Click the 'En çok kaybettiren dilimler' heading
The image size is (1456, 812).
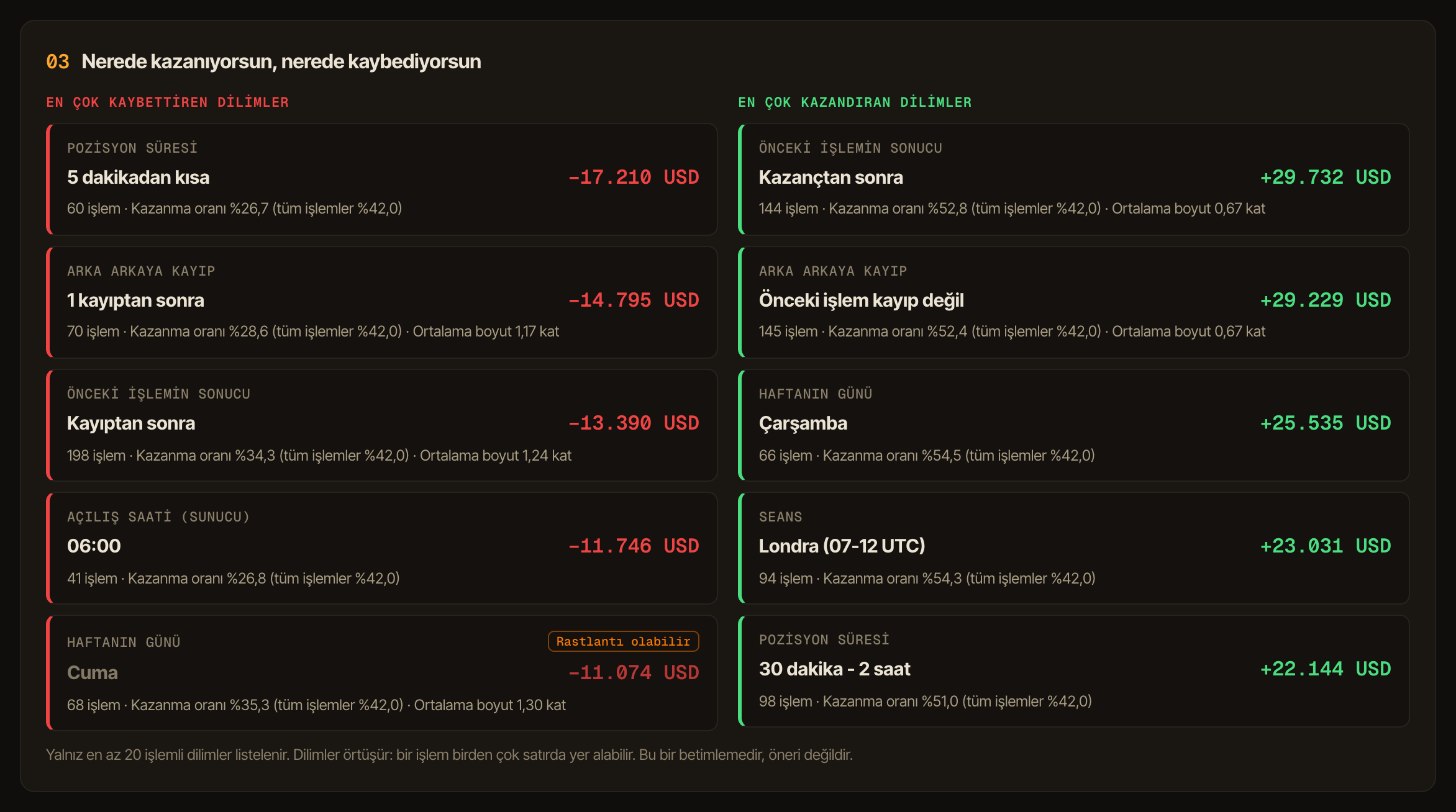(168, 102)
